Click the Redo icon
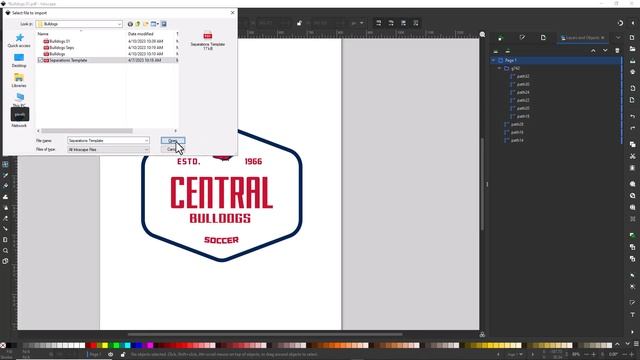Screen dimensions: 640x360 pos(632,128)
